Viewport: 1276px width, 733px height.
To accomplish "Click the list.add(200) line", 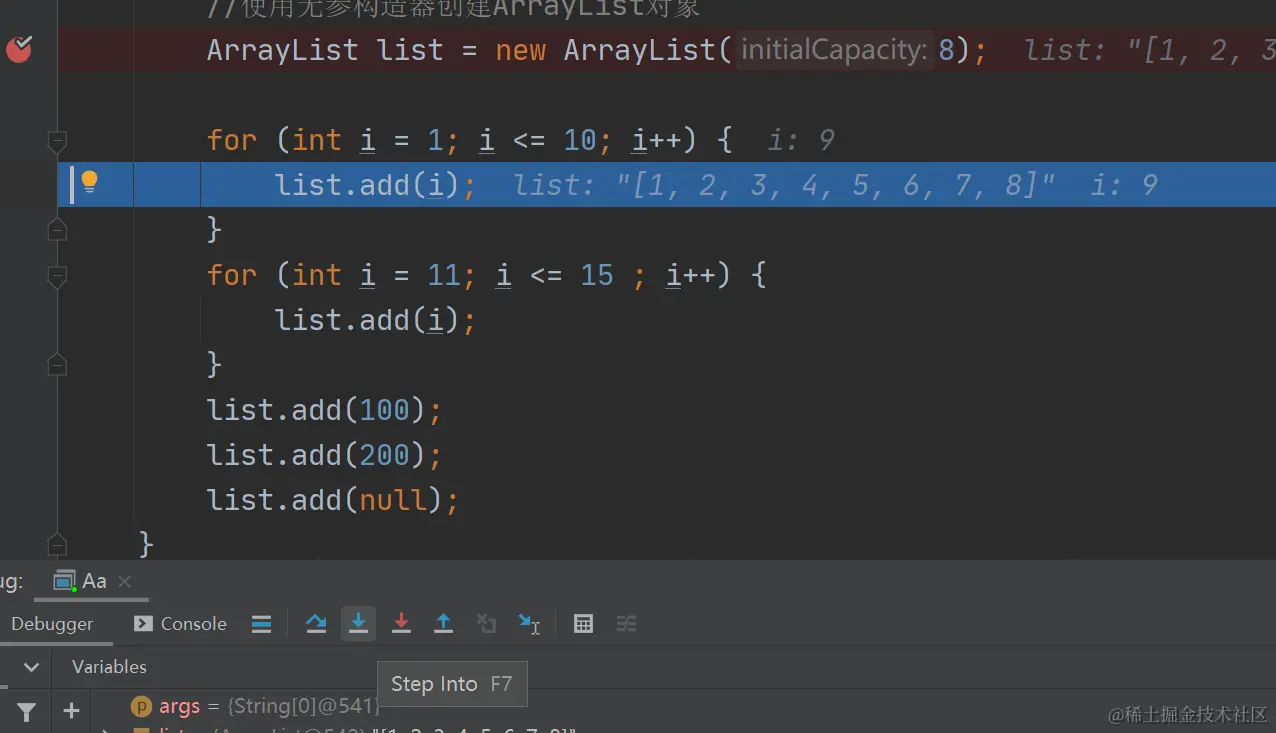I will [x=324, y=455].
